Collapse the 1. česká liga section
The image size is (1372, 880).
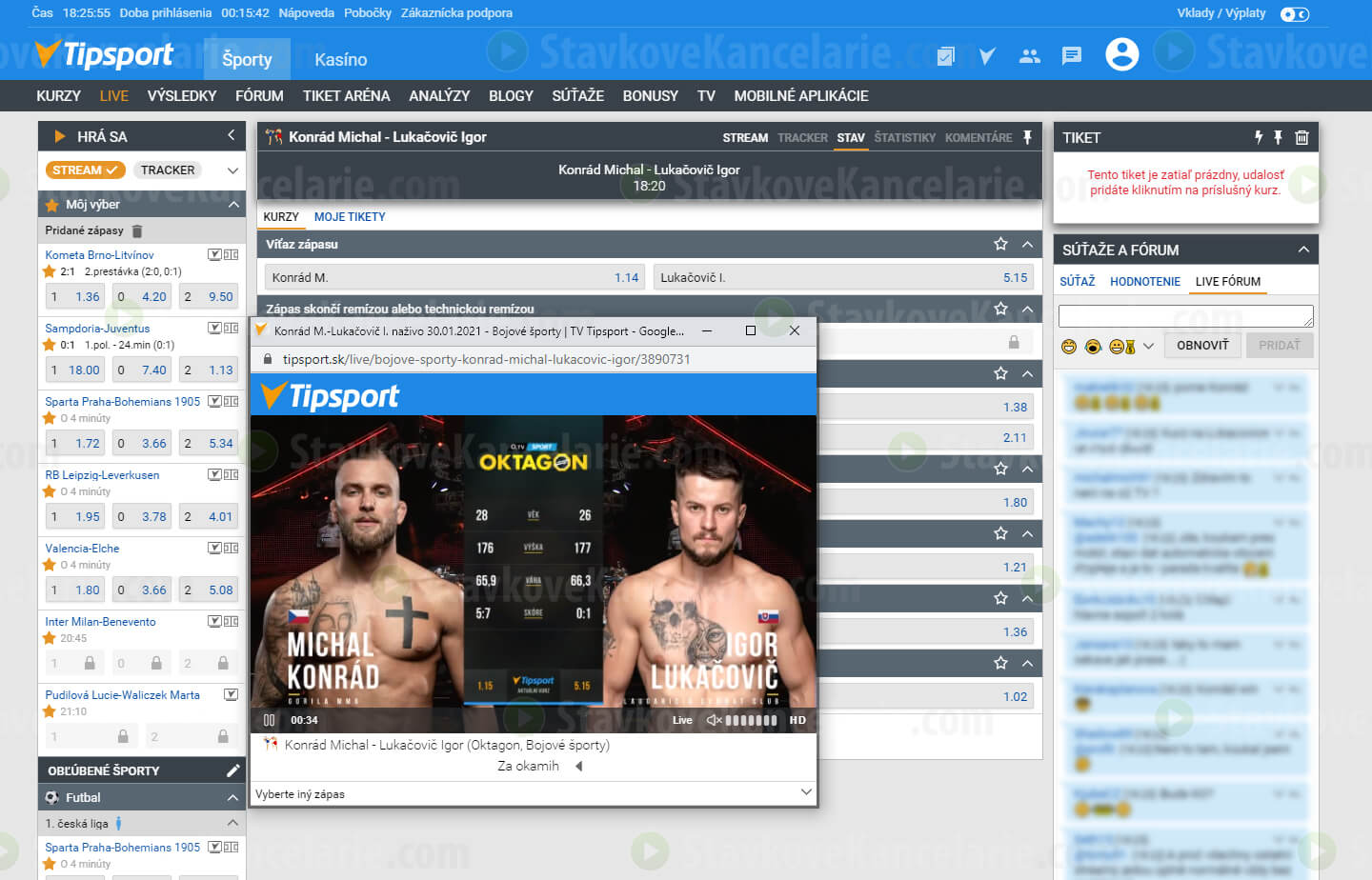pyautogui.click(x=232, y=823)
